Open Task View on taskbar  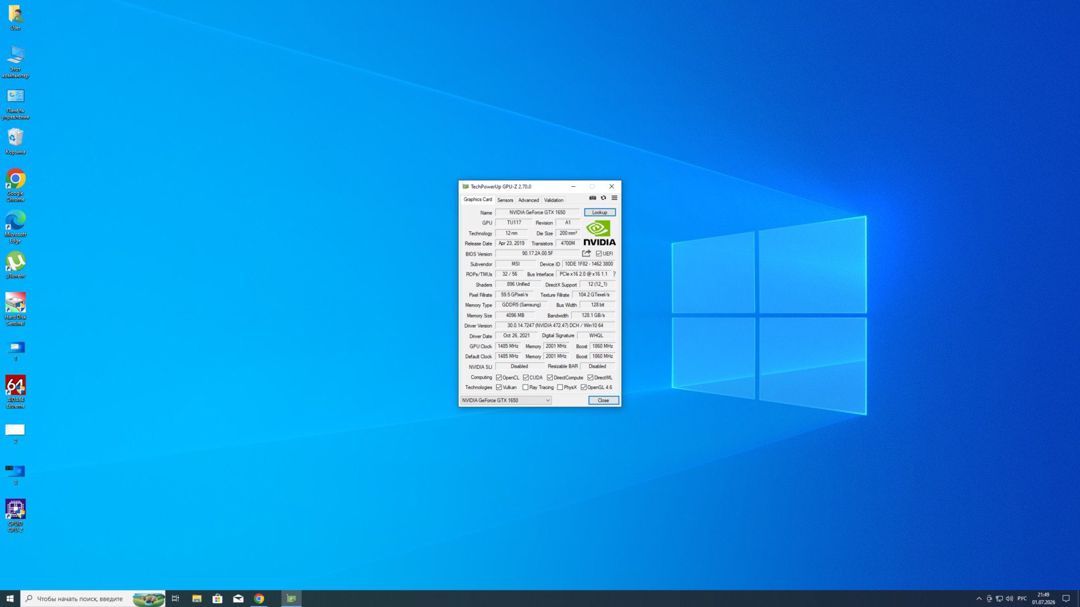click(176, 599)
